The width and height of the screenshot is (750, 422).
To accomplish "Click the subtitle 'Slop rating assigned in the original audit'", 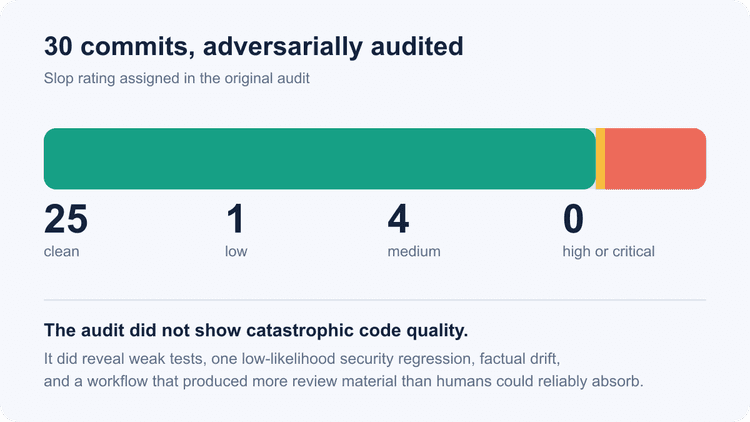I will [176, 78].
